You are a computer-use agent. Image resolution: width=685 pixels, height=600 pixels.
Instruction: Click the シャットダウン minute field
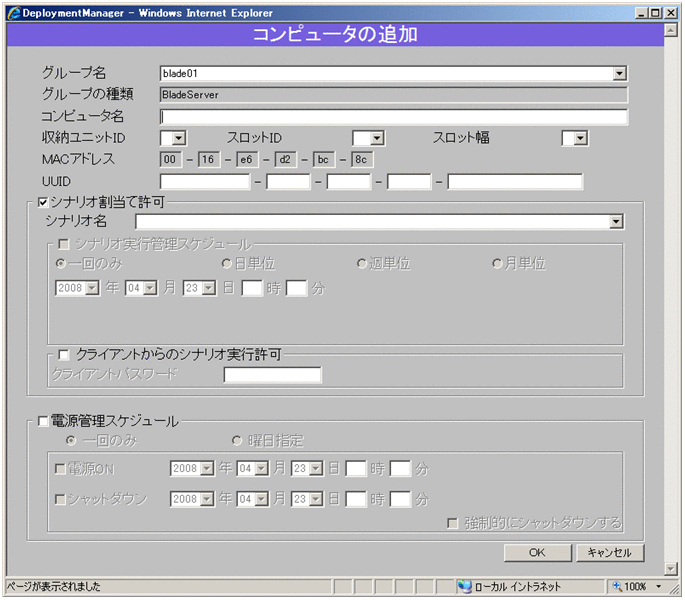401,499
